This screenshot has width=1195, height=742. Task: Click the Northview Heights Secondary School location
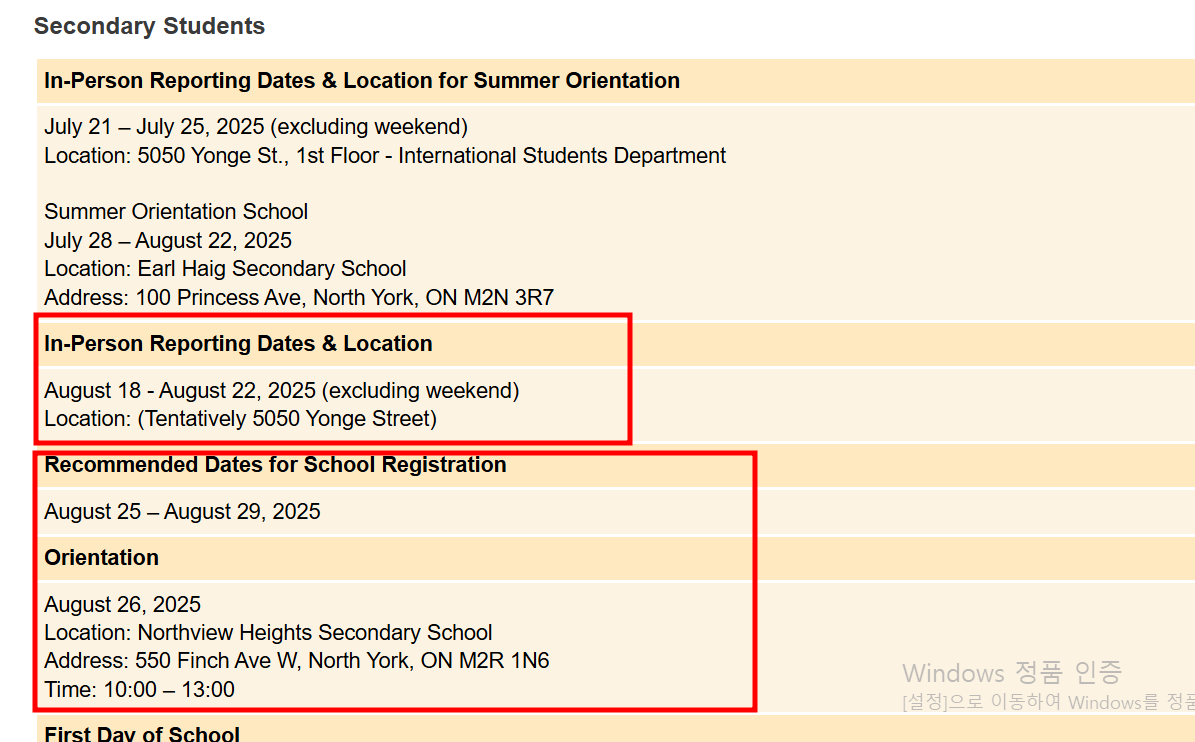pyautogui.click(x=268, y=633)
